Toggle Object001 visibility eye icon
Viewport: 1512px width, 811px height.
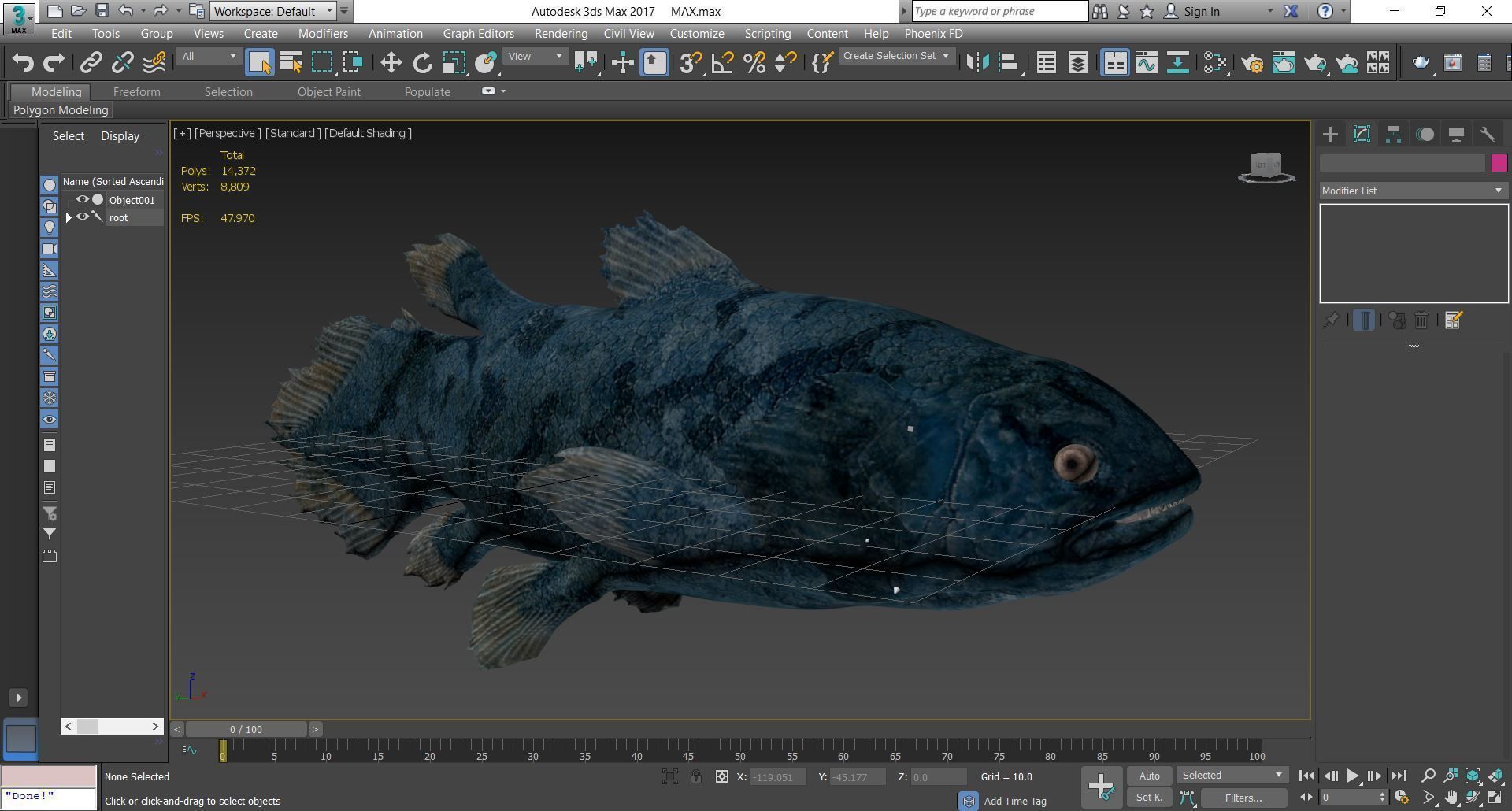(x=82, y=200)
